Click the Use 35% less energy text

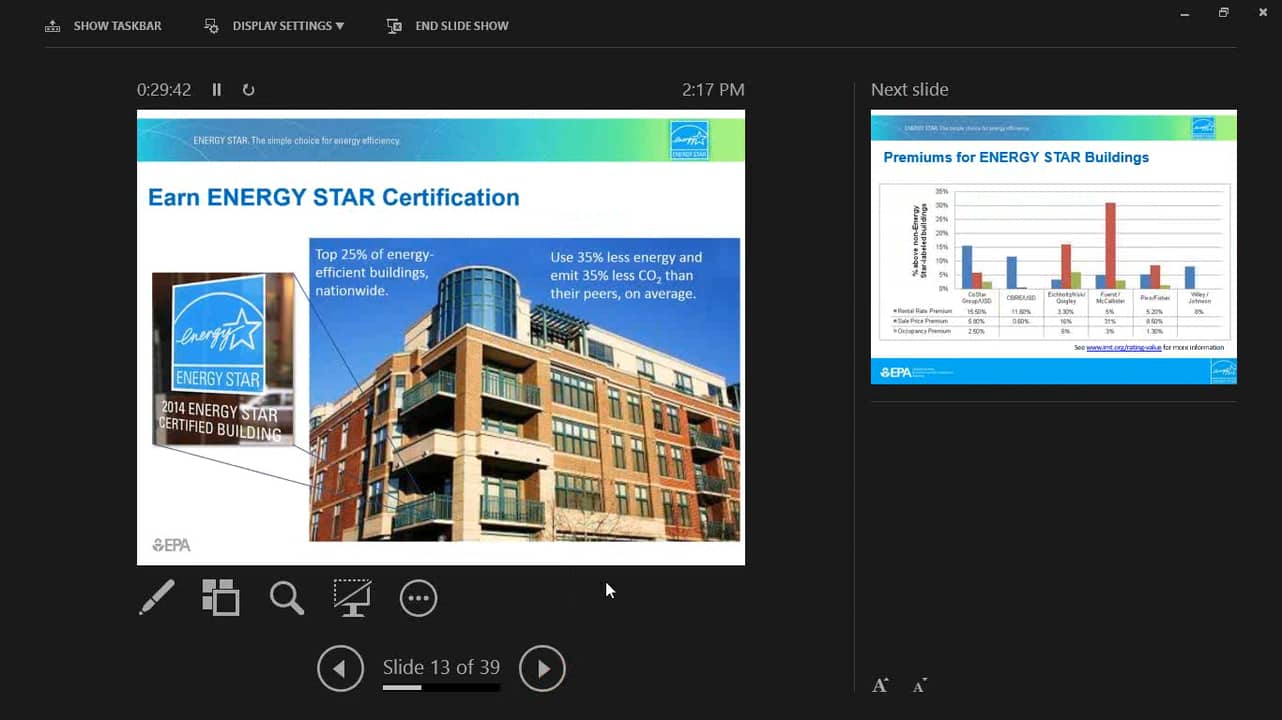pos(626,276)
